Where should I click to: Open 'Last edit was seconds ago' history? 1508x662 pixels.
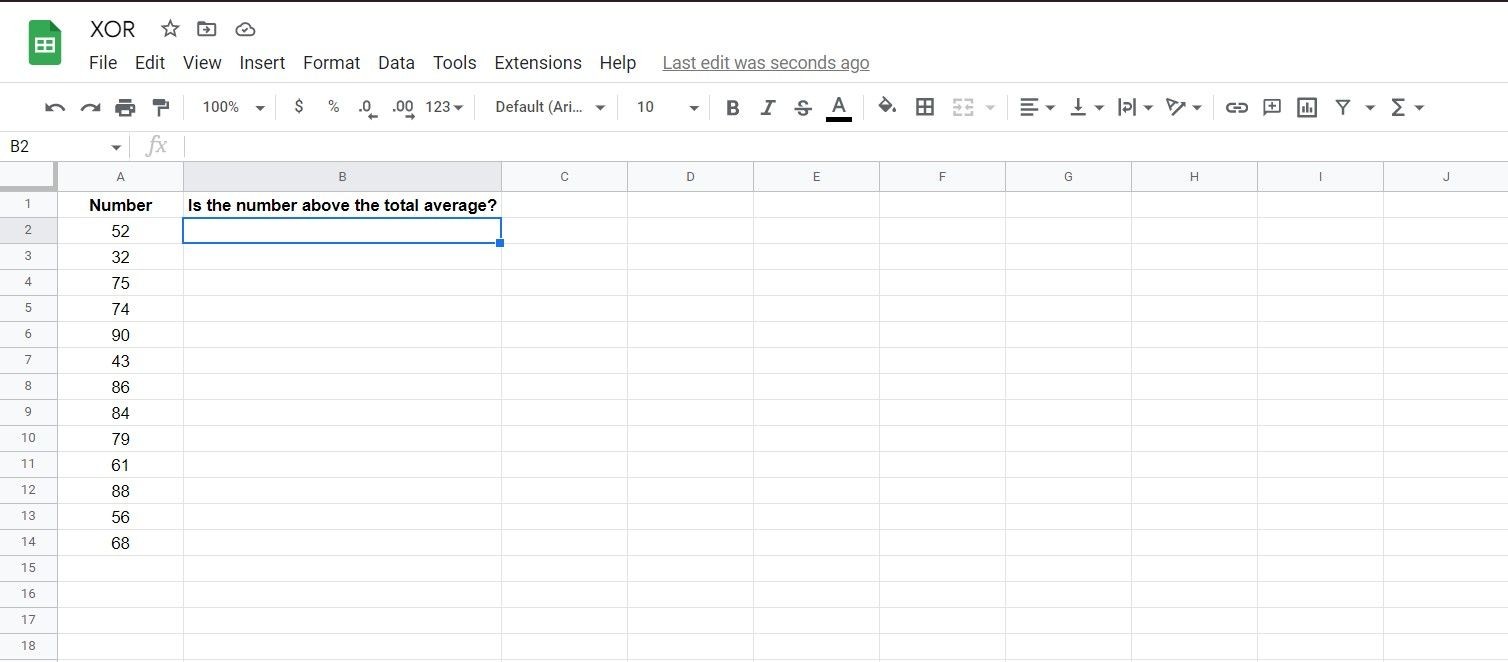[x=766, y=63]
